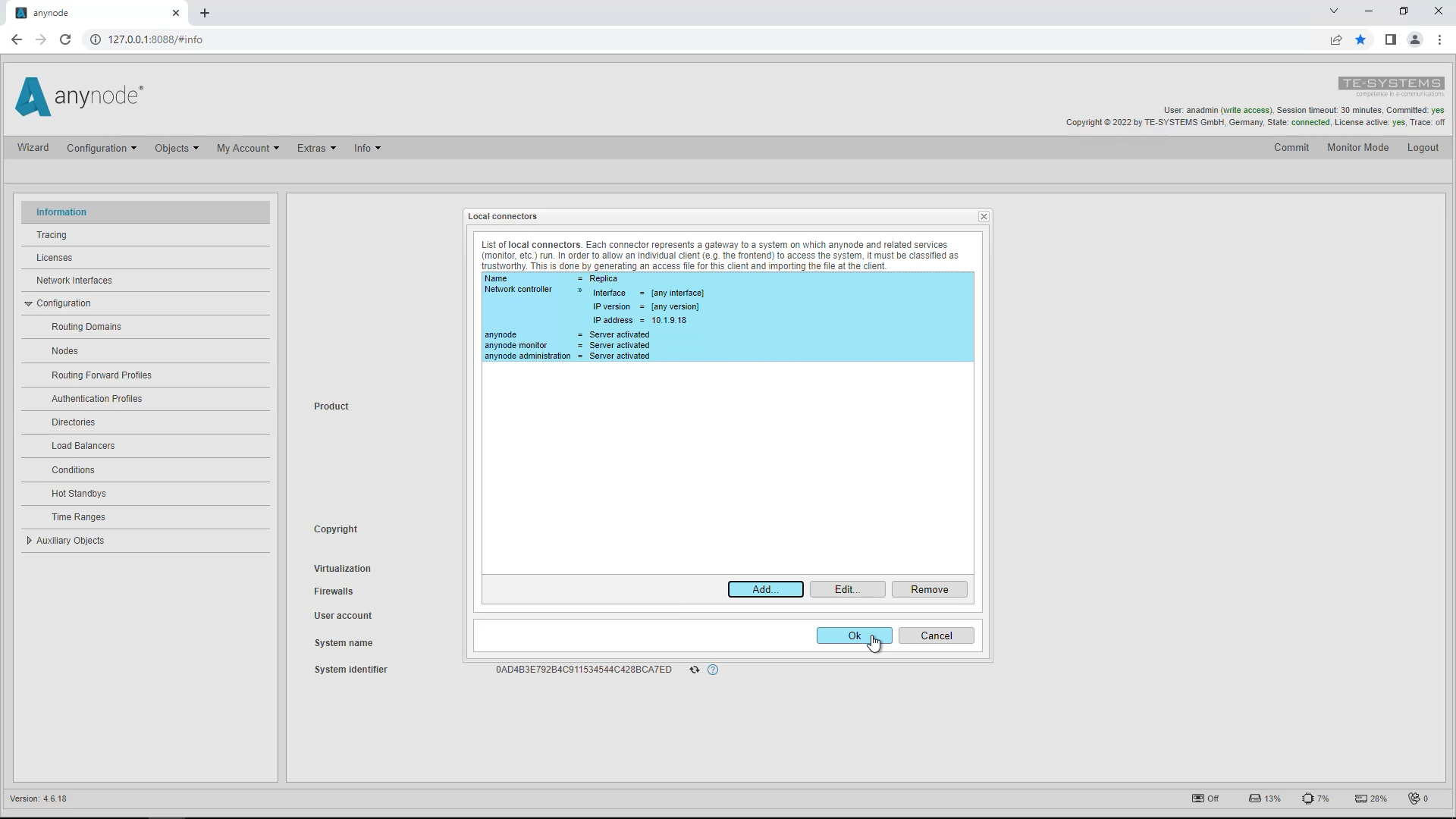Click the IP address 10.1.9.18 value
The width and height of the screenshot is (1456, 819).
click(668, 320)
